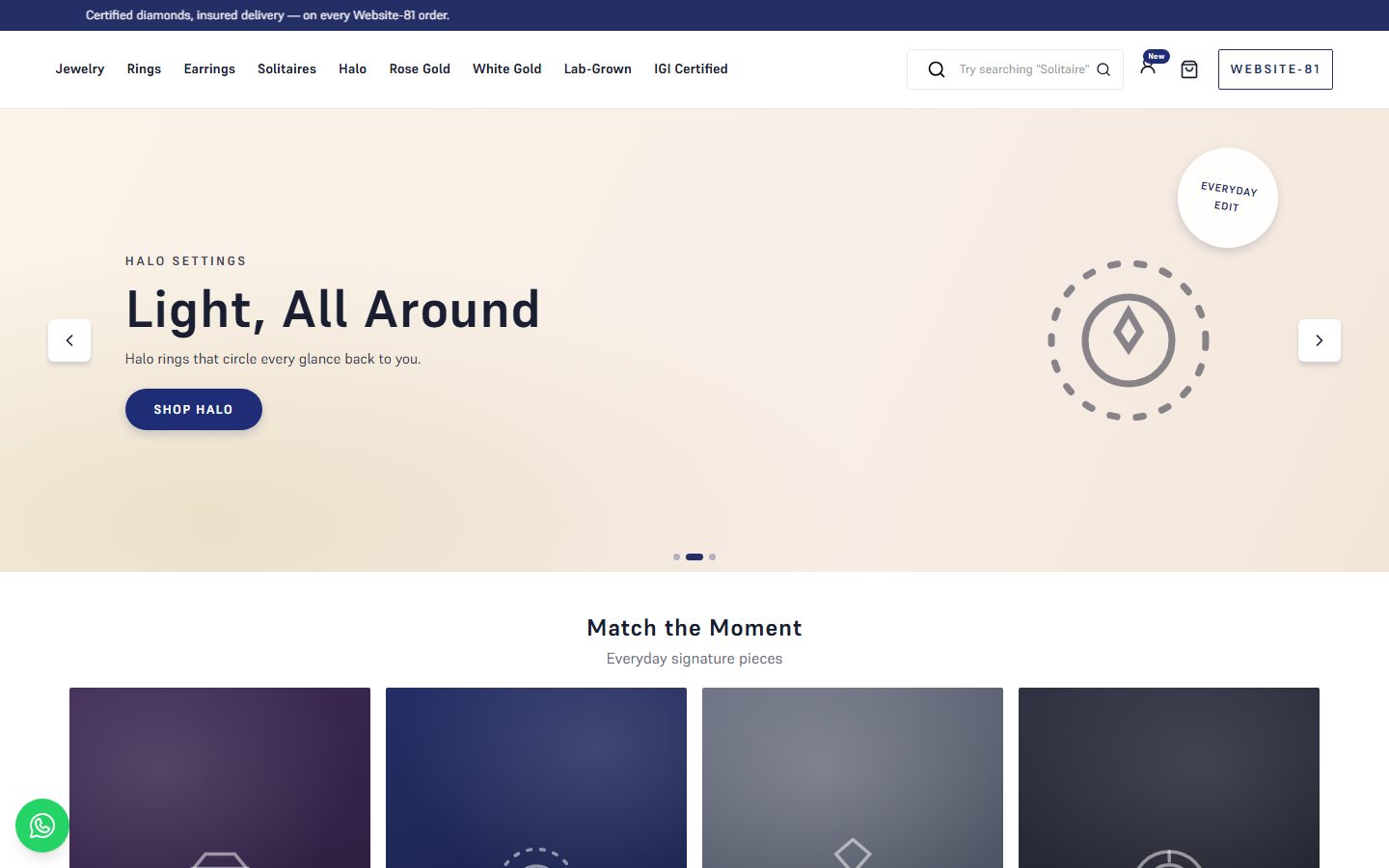Click the 'Light, All Around' headline
Image resolution: width=1389 pixels, height=868 pixels.
tap(333, 310)
